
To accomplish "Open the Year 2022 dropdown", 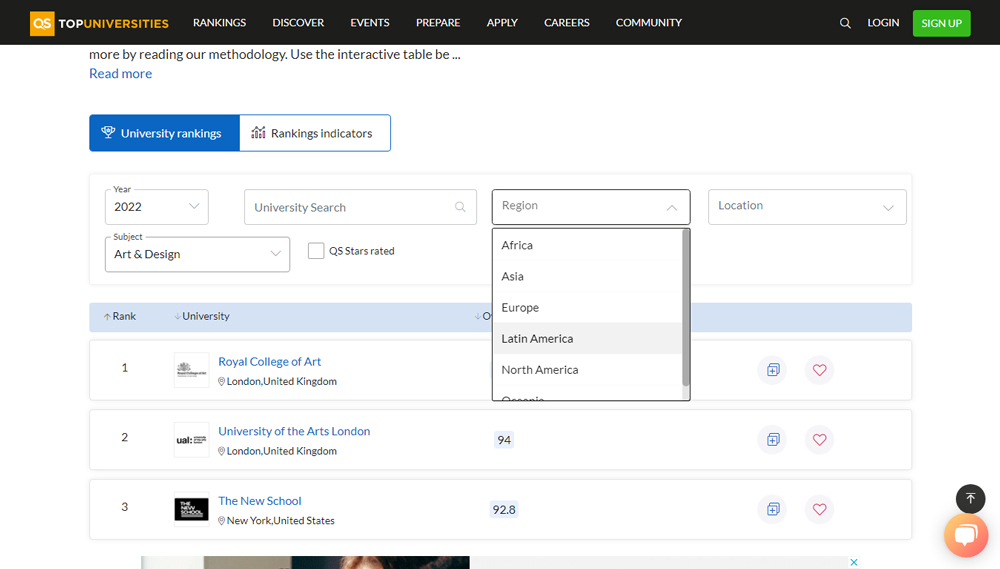I will [x=157, y=207].
